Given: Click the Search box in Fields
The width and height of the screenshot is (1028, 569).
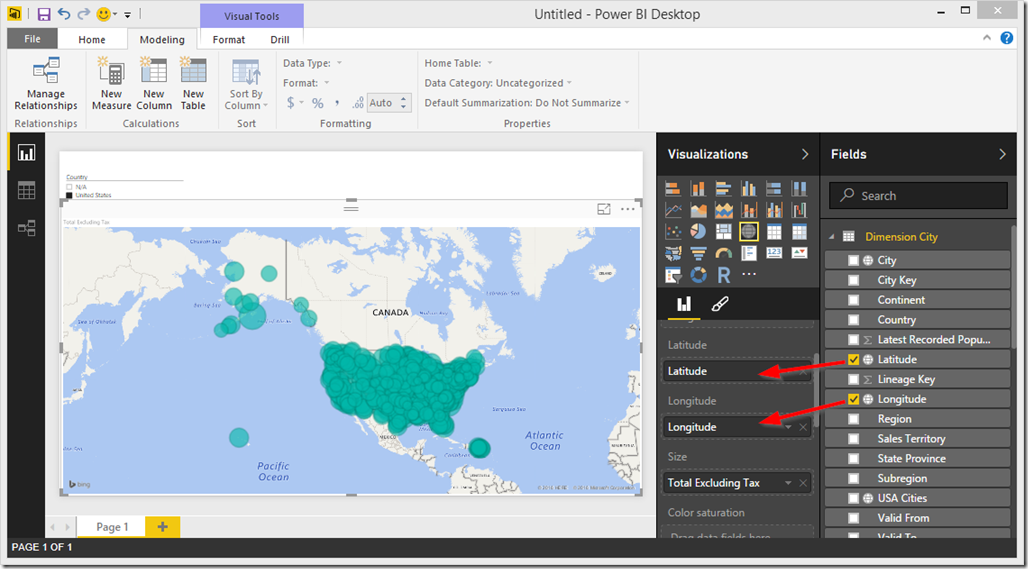Looking at the screenshot, I should [x=918, y=195].
